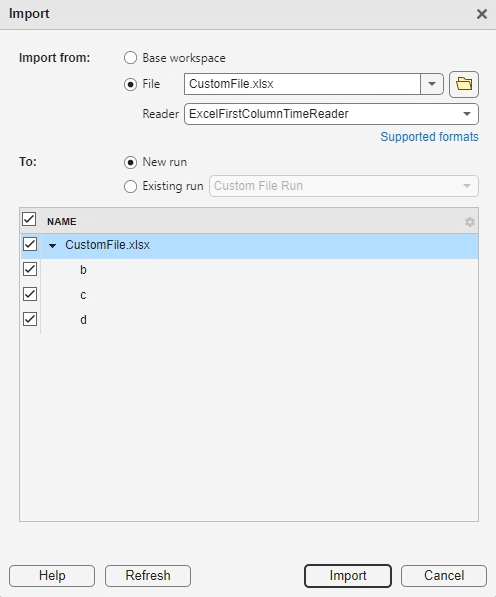
Task: Open the Supported formats link
Action: coord(429,137)
